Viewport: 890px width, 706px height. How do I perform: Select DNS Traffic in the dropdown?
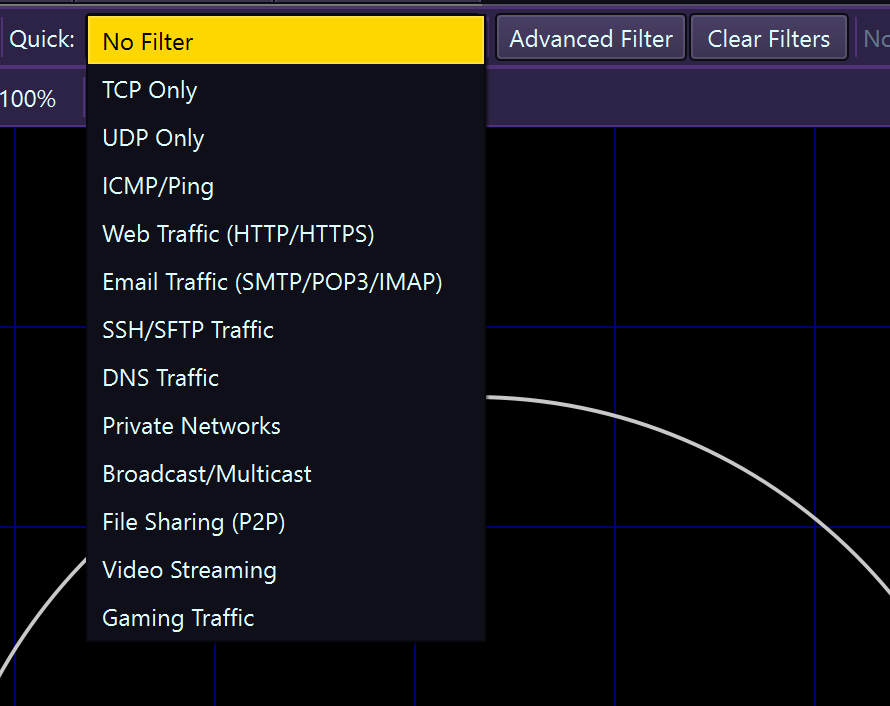(161, 378)
